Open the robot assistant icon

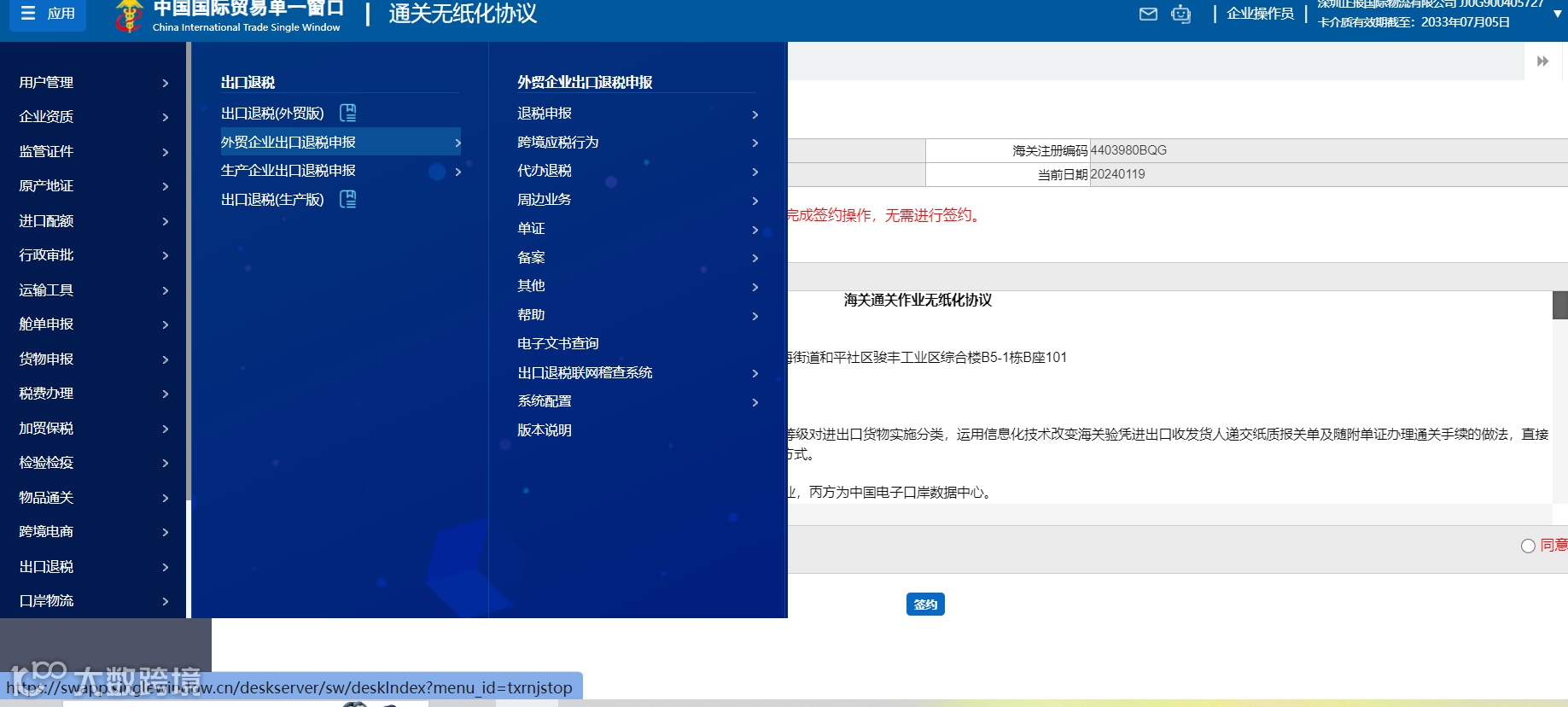[x=1180, y=14]
